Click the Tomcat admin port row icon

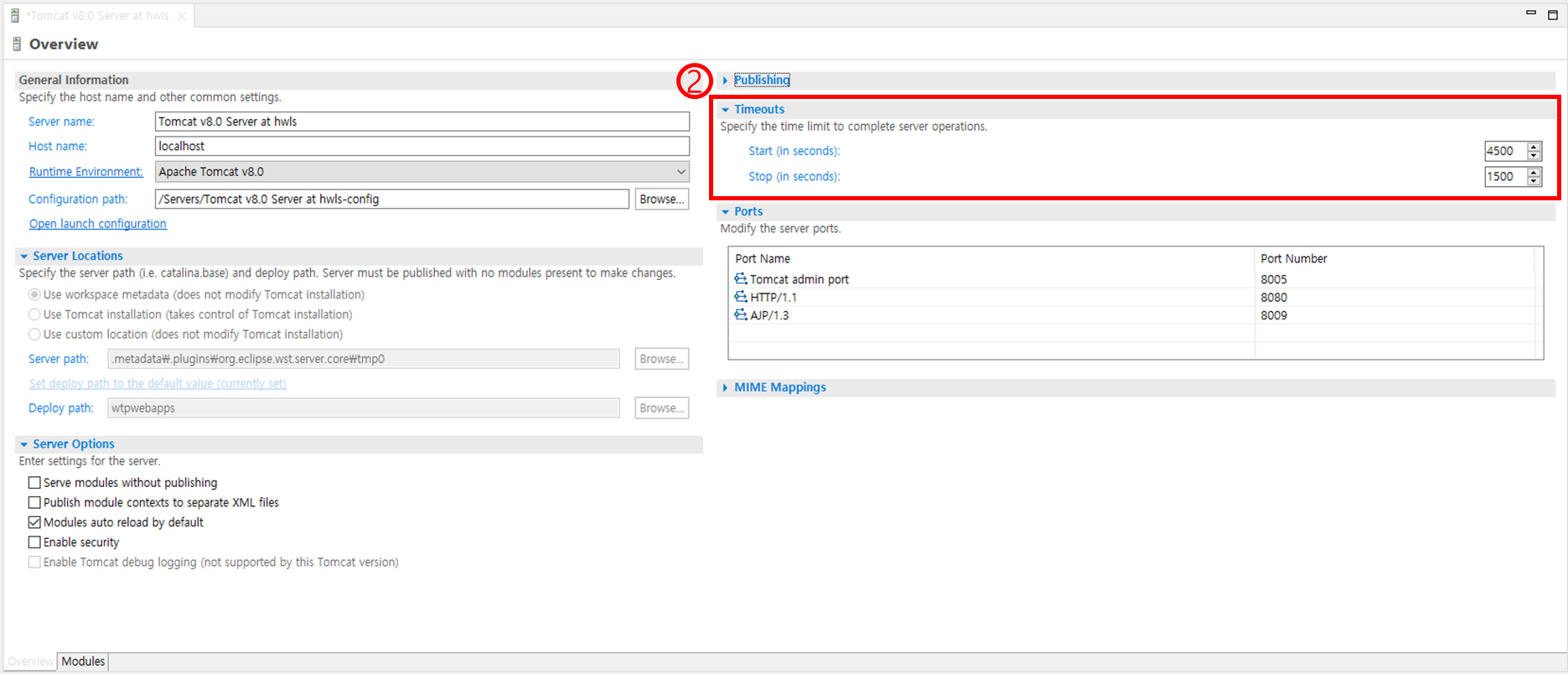(741, 279)
